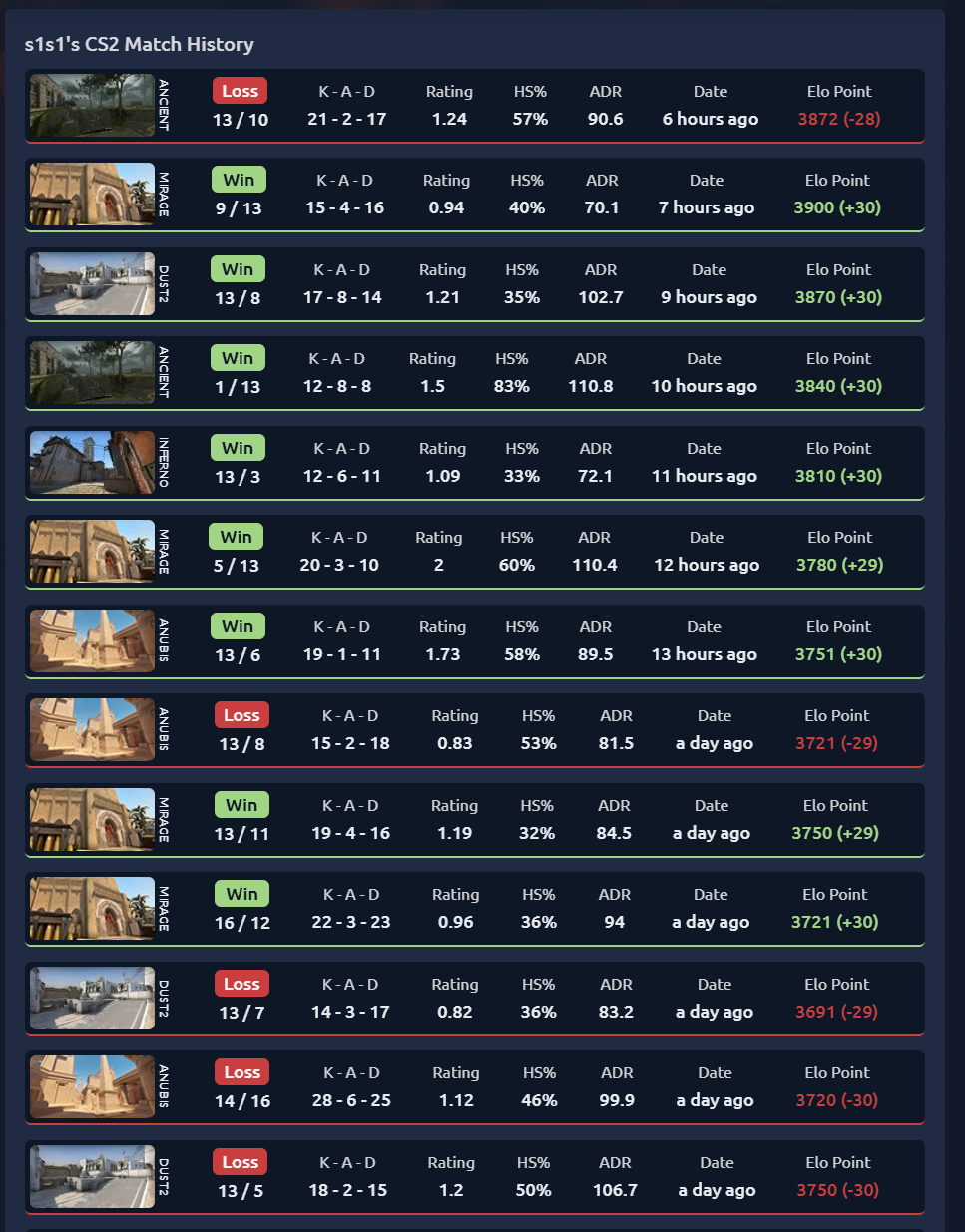Click the HS% value 46%
Screen dimensions: 965x1232
(x=539, y=1100)
